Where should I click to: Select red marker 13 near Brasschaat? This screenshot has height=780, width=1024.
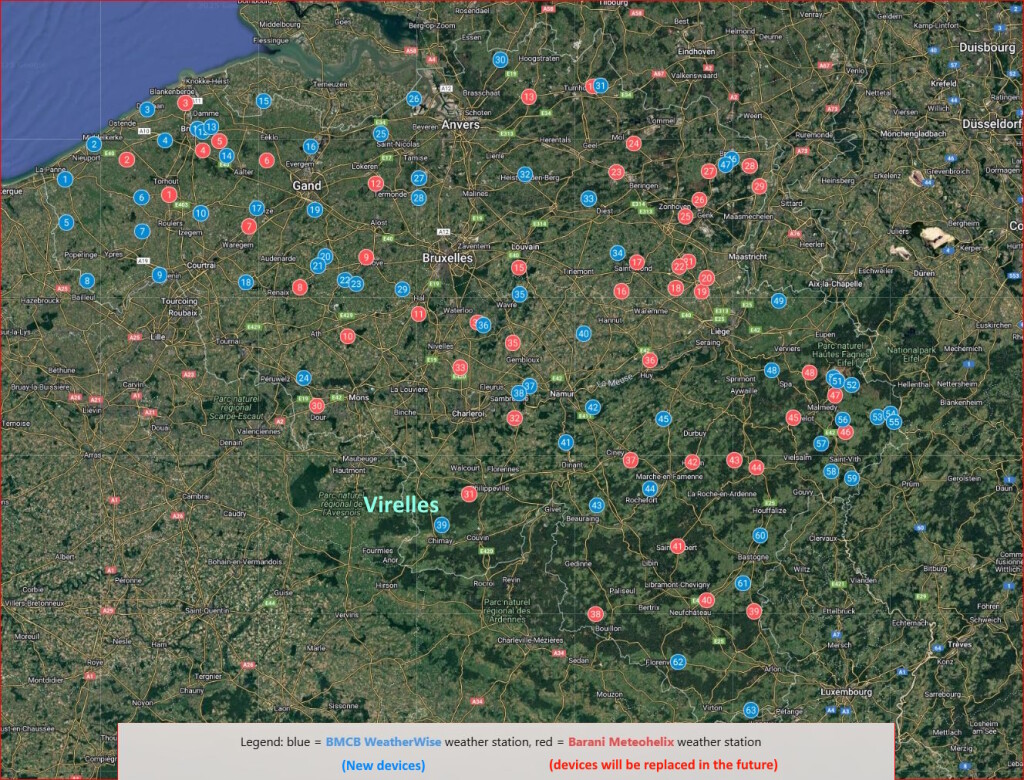click(x=529, y=97)
